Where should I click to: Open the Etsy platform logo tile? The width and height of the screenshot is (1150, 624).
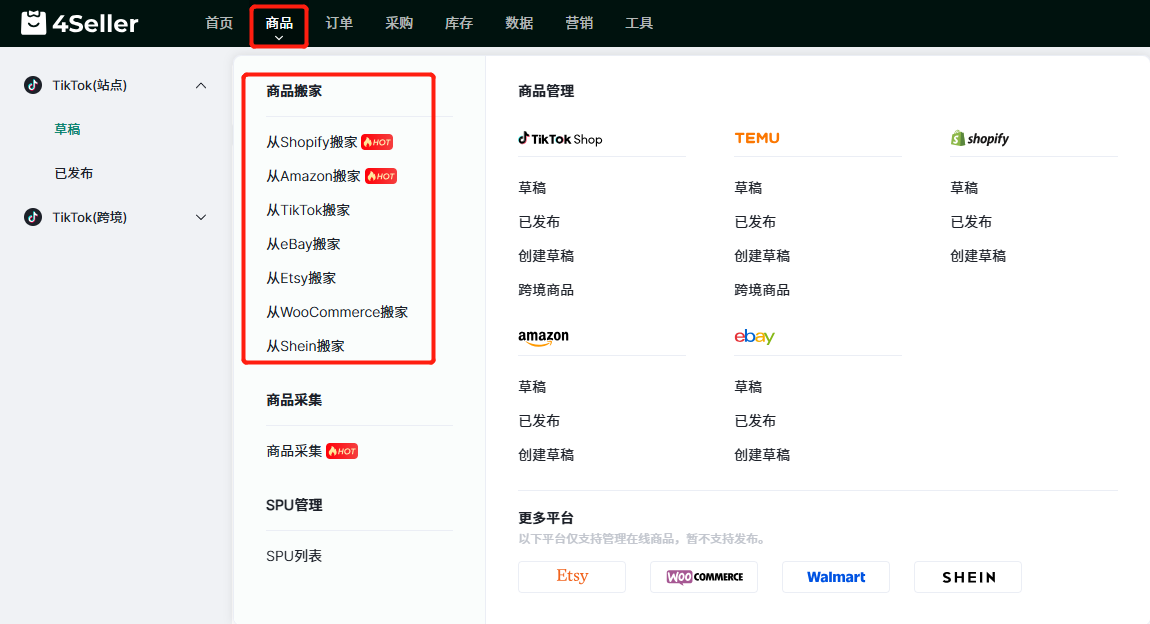point(572,576)
